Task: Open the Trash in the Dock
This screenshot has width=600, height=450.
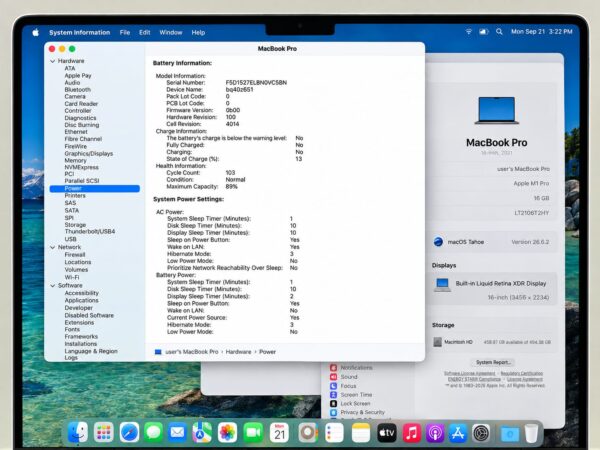Action: click(x=531, y=433)
